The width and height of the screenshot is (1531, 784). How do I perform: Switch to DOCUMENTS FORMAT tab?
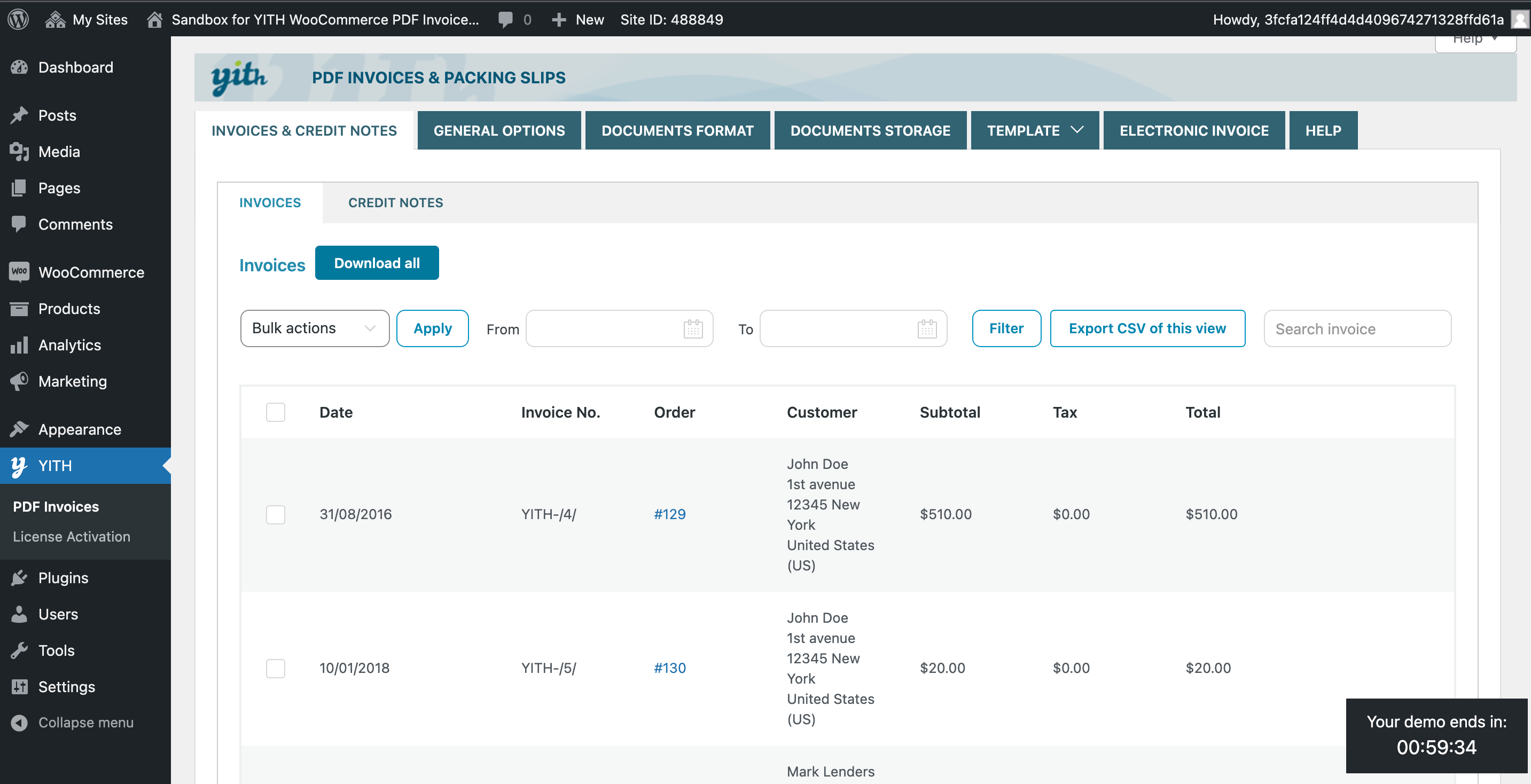[677, 130]
